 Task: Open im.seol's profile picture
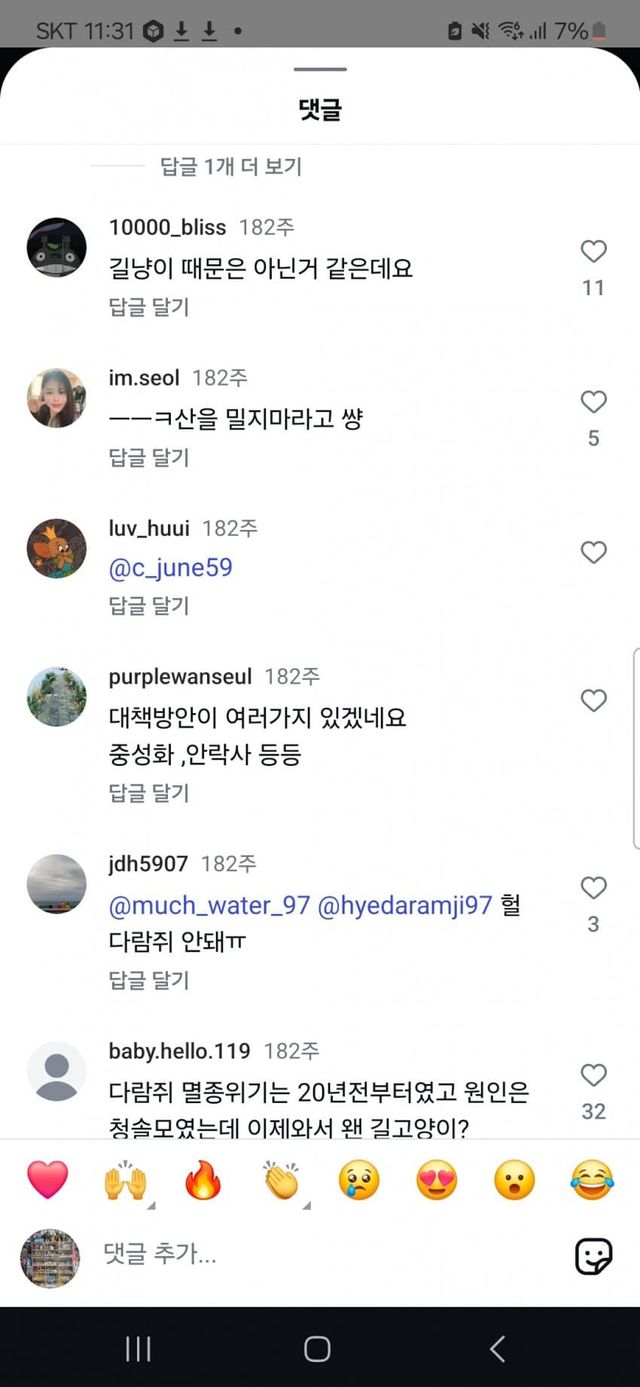pyautogui.click(x=56, y=398)
